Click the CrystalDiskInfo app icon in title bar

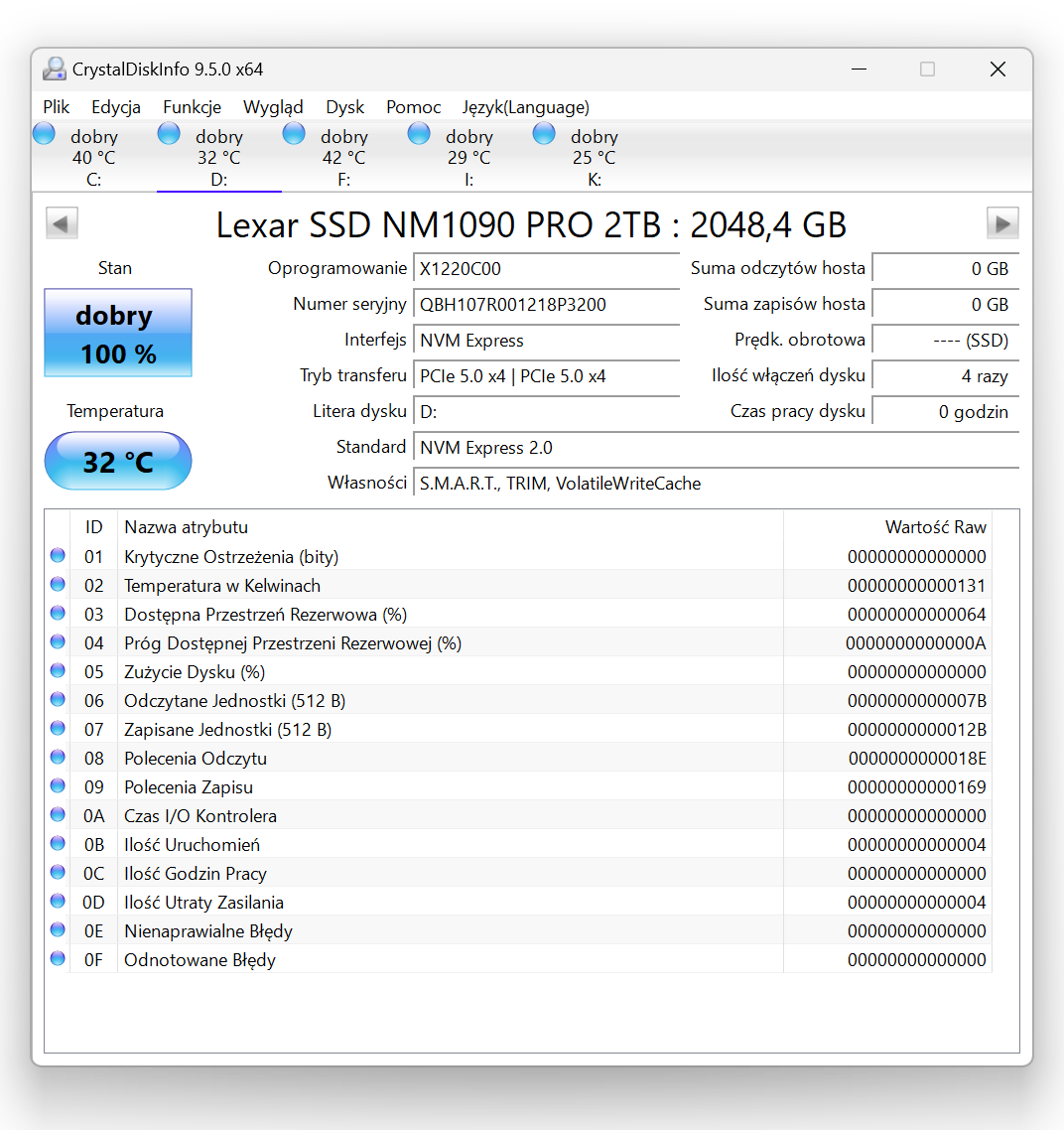55,70
